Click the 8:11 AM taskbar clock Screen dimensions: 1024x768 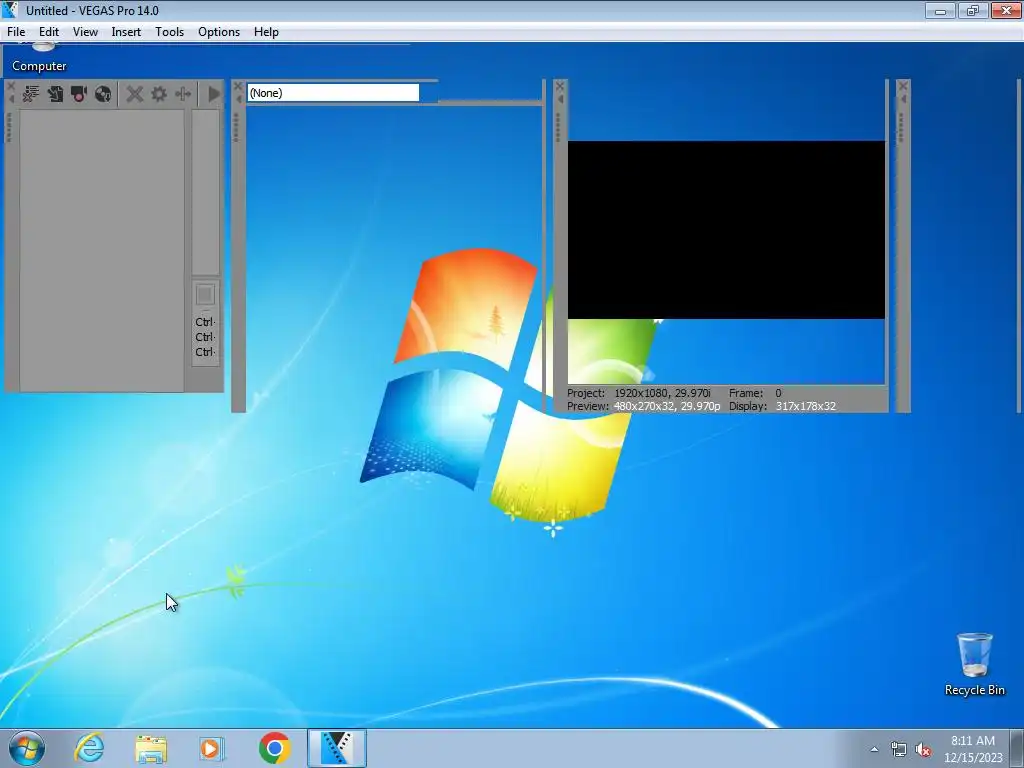pos(973,741)
